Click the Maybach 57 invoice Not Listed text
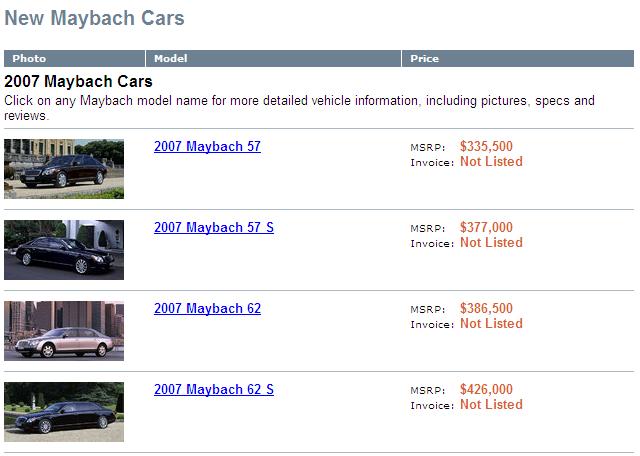The width and height of the screenshot is (640, 456). coord(491,162)
